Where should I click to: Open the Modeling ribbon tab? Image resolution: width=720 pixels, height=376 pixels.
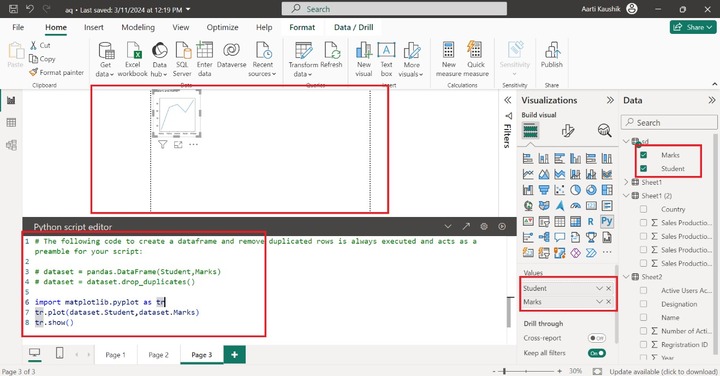click(138, 28)
